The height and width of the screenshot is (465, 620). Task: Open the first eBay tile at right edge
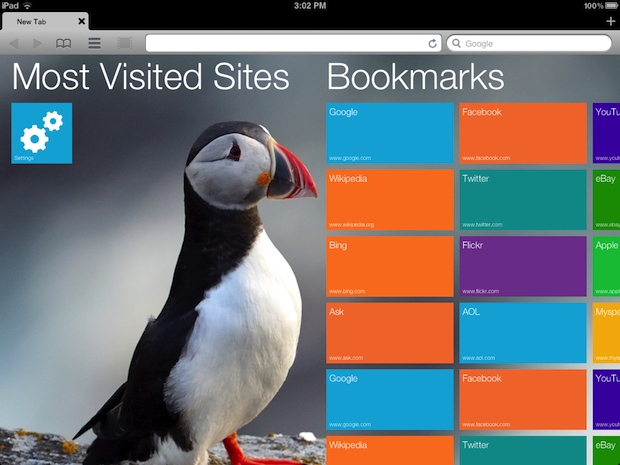(606, 200)
